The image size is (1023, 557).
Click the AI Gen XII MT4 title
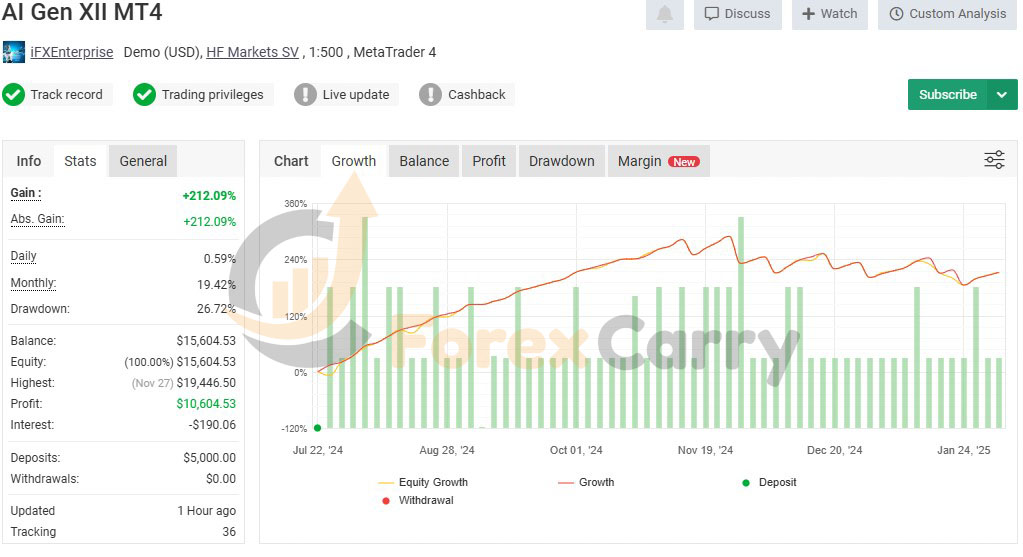82,11
